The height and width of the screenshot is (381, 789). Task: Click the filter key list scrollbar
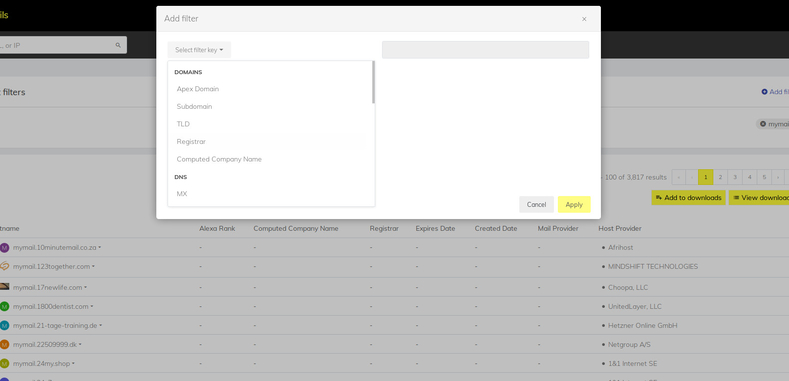coord(373,82)
